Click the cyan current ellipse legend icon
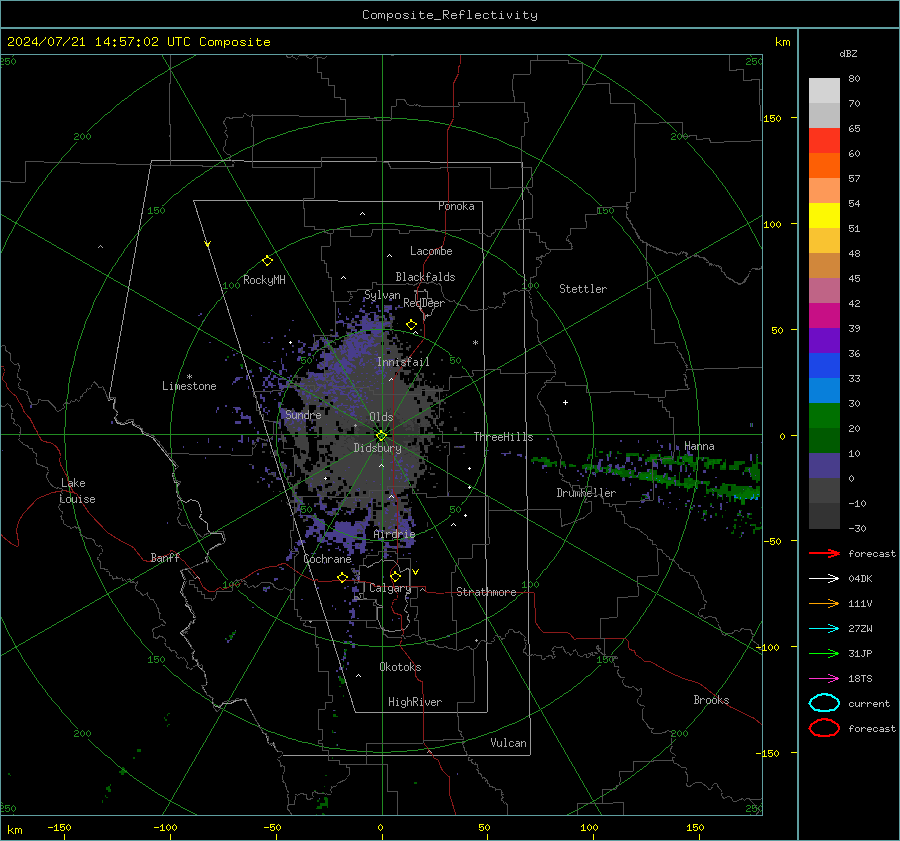The height and width of the screenshot is (841, 900). [824, 703]
